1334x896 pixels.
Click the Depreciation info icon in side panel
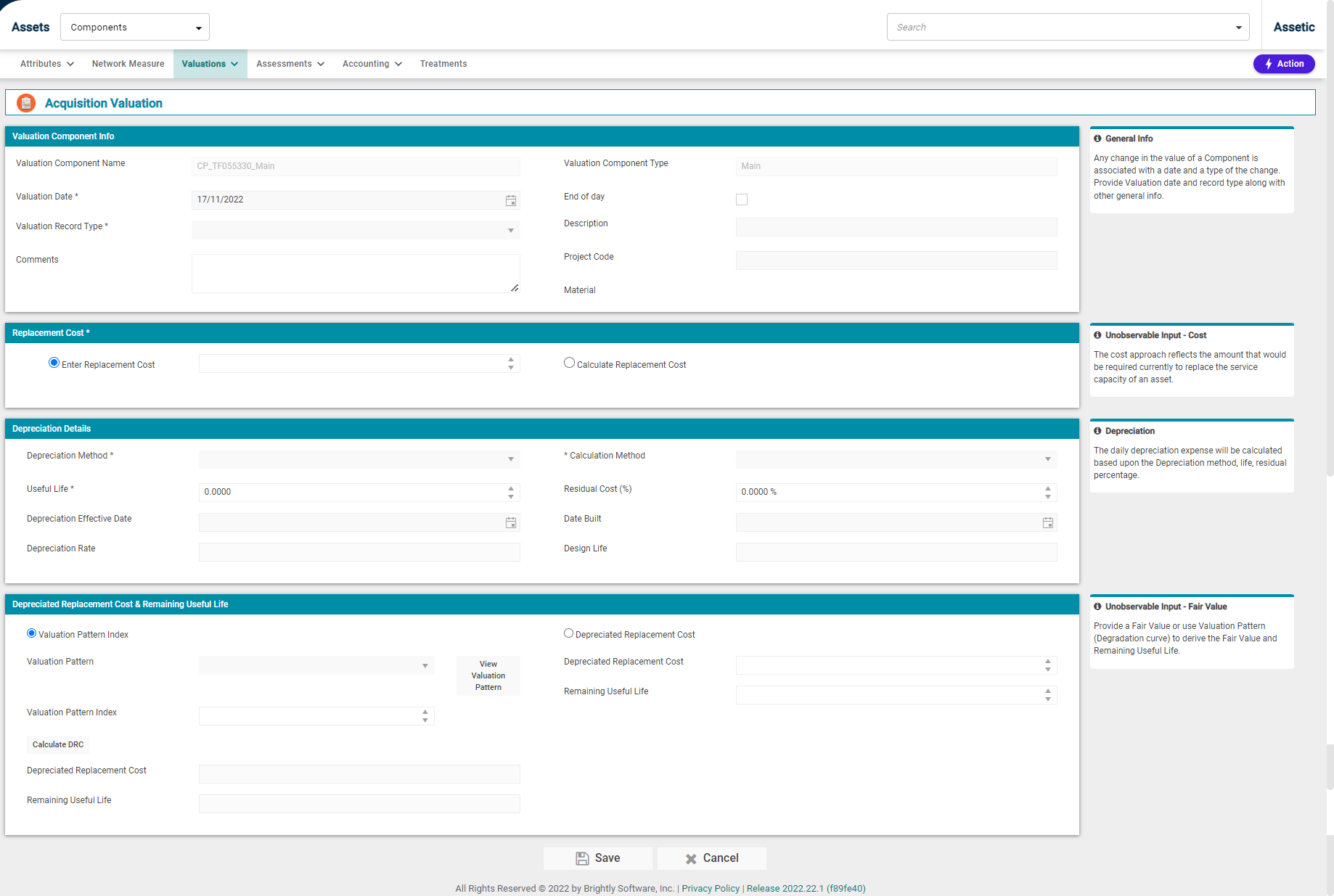point(1097,431)
